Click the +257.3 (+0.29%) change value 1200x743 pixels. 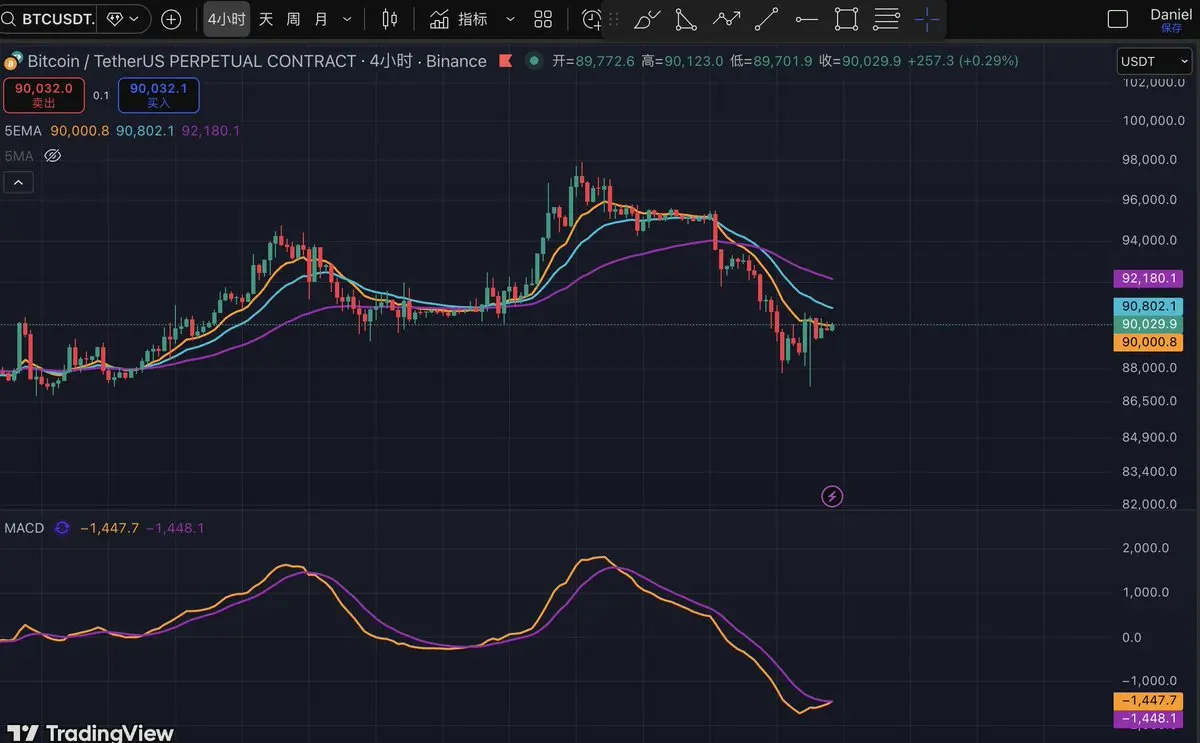[963, 61]
